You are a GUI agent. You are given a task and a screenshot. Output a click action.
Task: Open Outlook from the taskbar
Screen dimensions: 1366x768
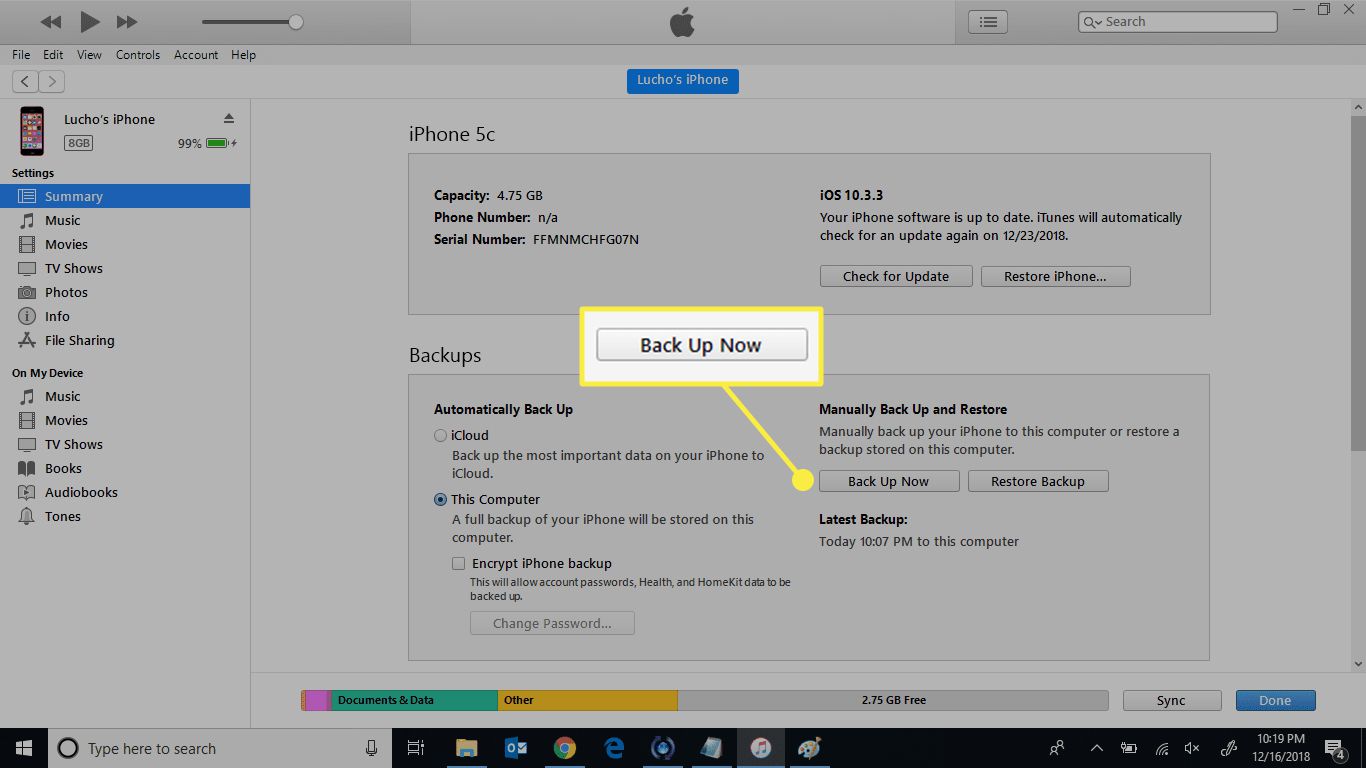(x=516, y=748)
